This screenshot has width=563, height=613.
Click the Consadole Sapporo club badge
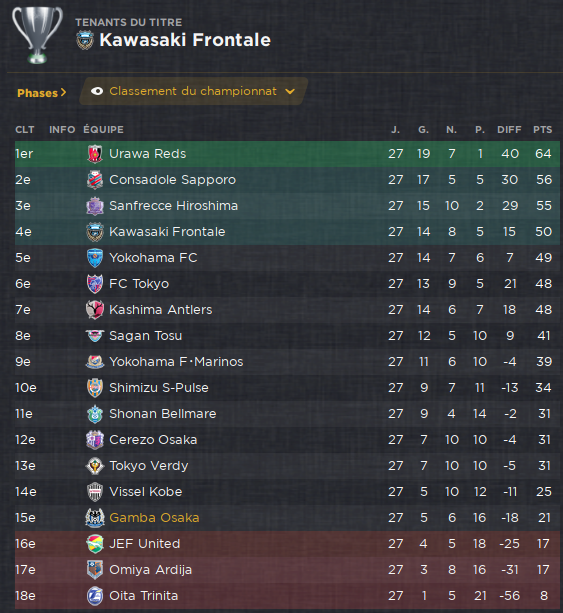(95, 180)
